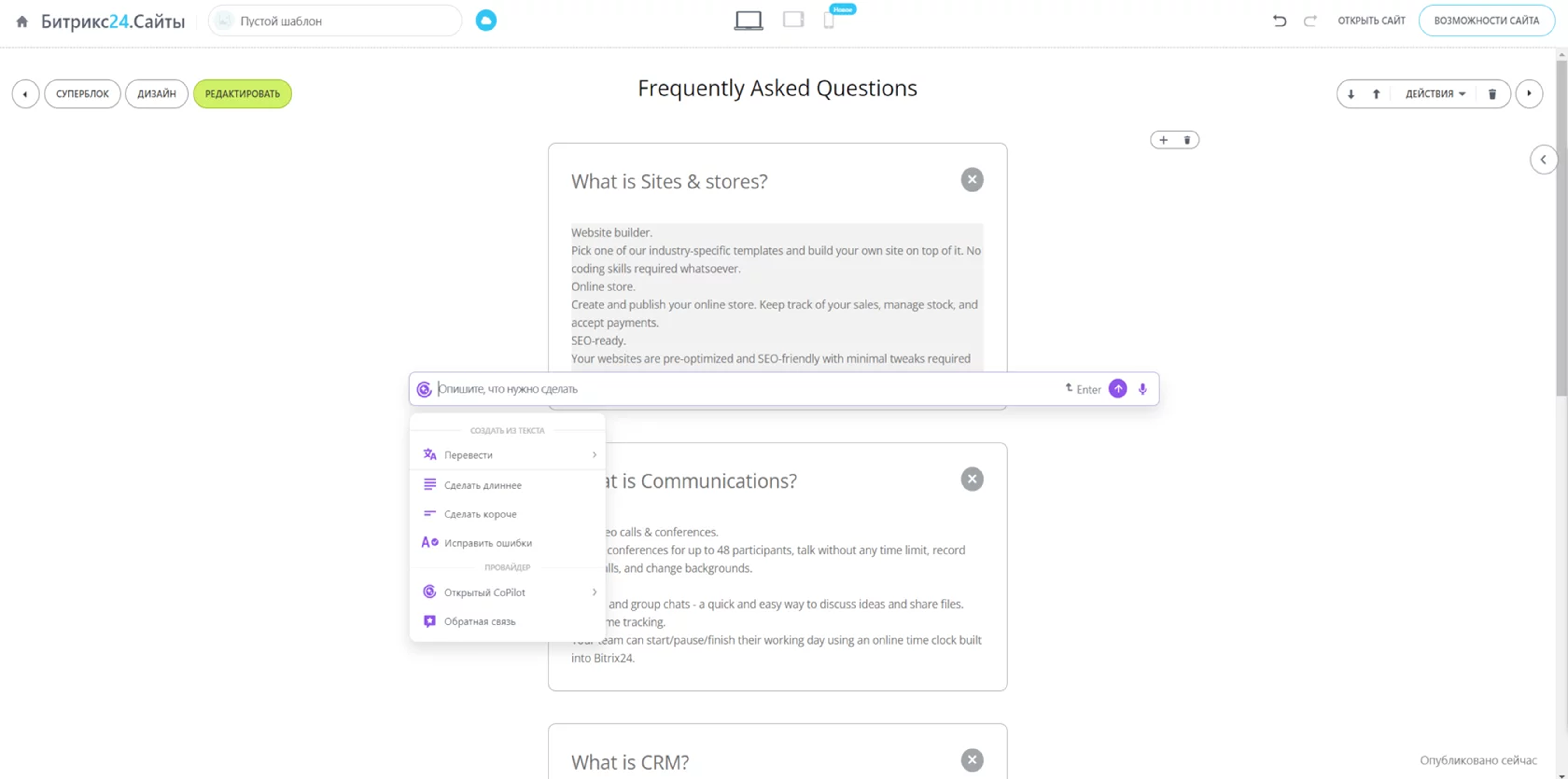Click the CoPilot prompt input field
The image size is (1568, 779).
click(730, 389)
